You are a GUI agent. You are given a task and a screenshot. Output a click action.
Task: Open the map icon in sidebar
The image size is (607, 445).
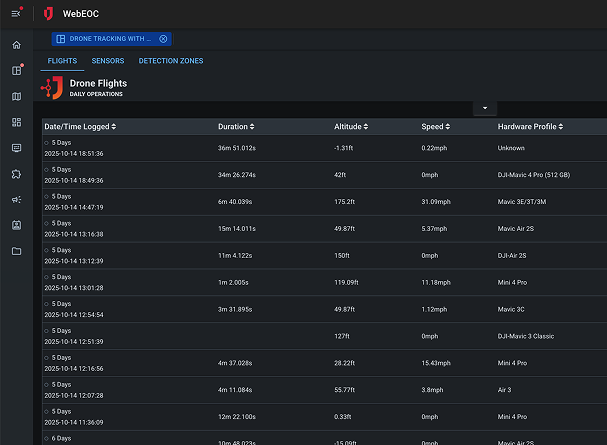point(16,97)
